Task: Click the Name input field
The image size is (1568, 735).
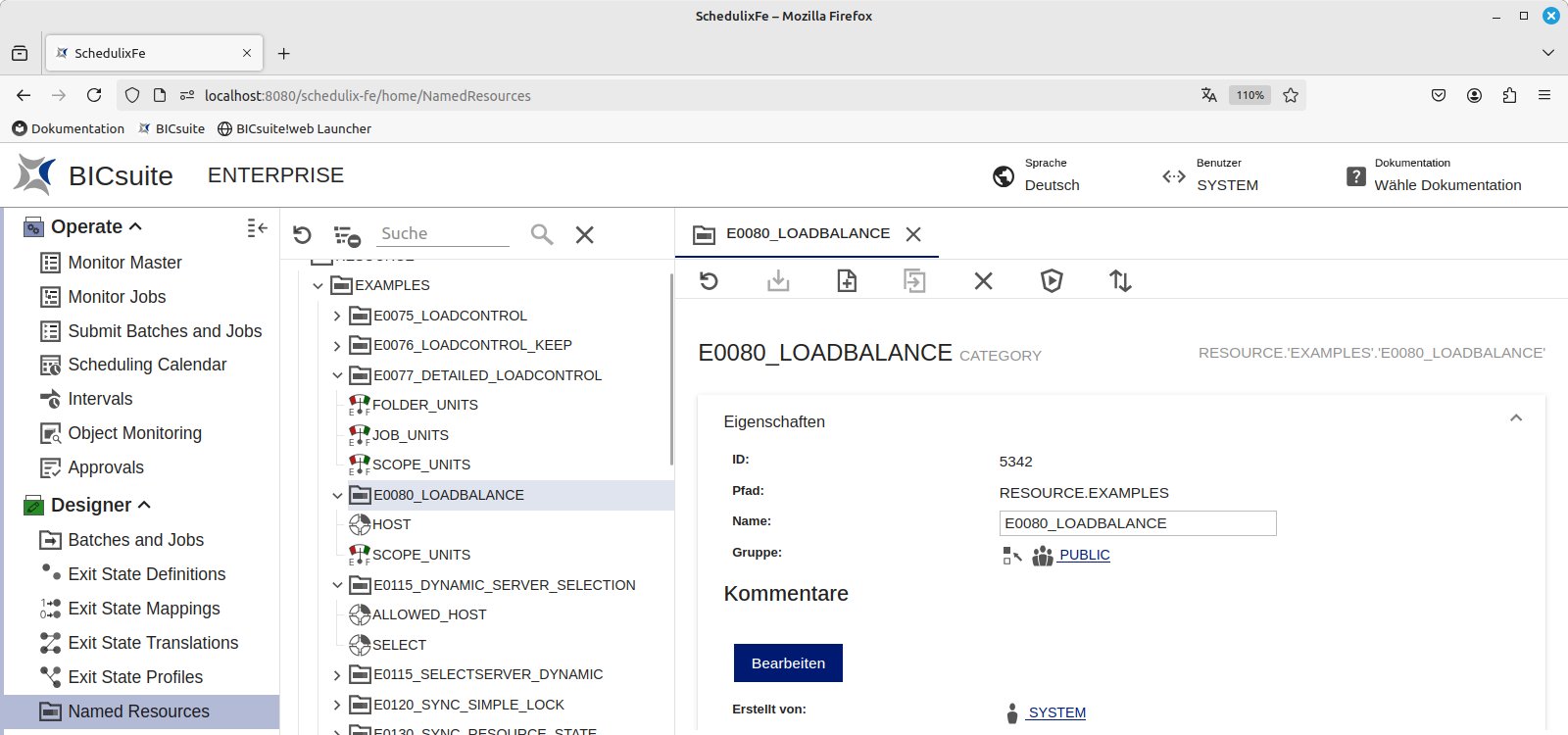Action: (1137, 523)
